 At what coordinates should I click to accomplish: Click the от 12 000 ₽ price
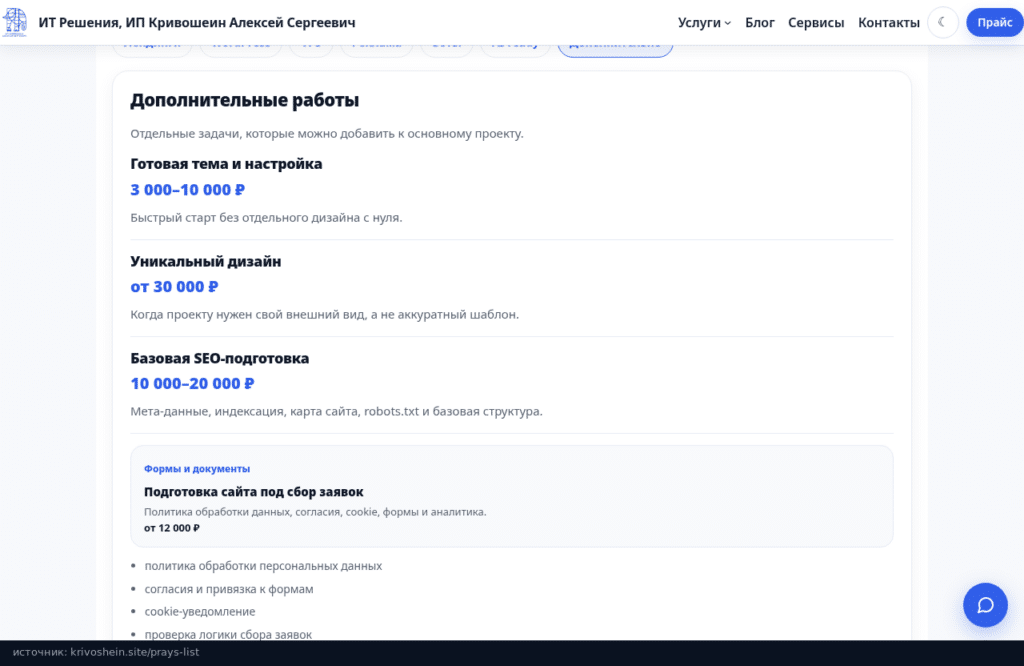point(172,528)
